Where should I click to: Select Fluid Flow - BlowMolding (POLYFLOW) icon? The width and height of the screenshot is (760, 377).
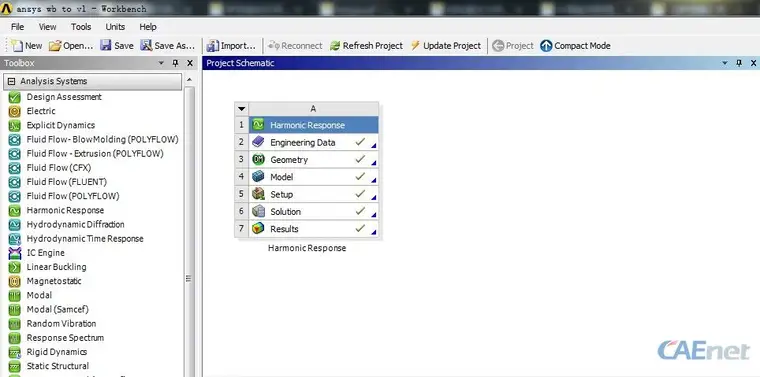pyautogui.click(x=15, y=140)
